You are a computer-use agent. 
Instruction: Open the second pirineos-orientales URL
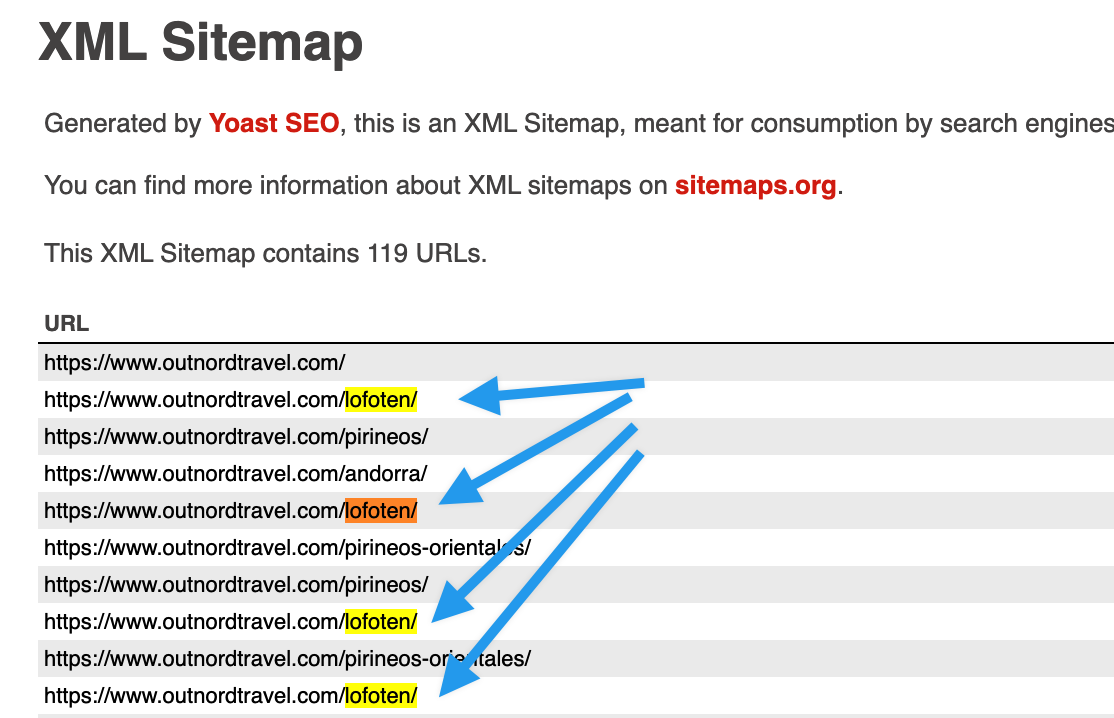coord(287,658)
